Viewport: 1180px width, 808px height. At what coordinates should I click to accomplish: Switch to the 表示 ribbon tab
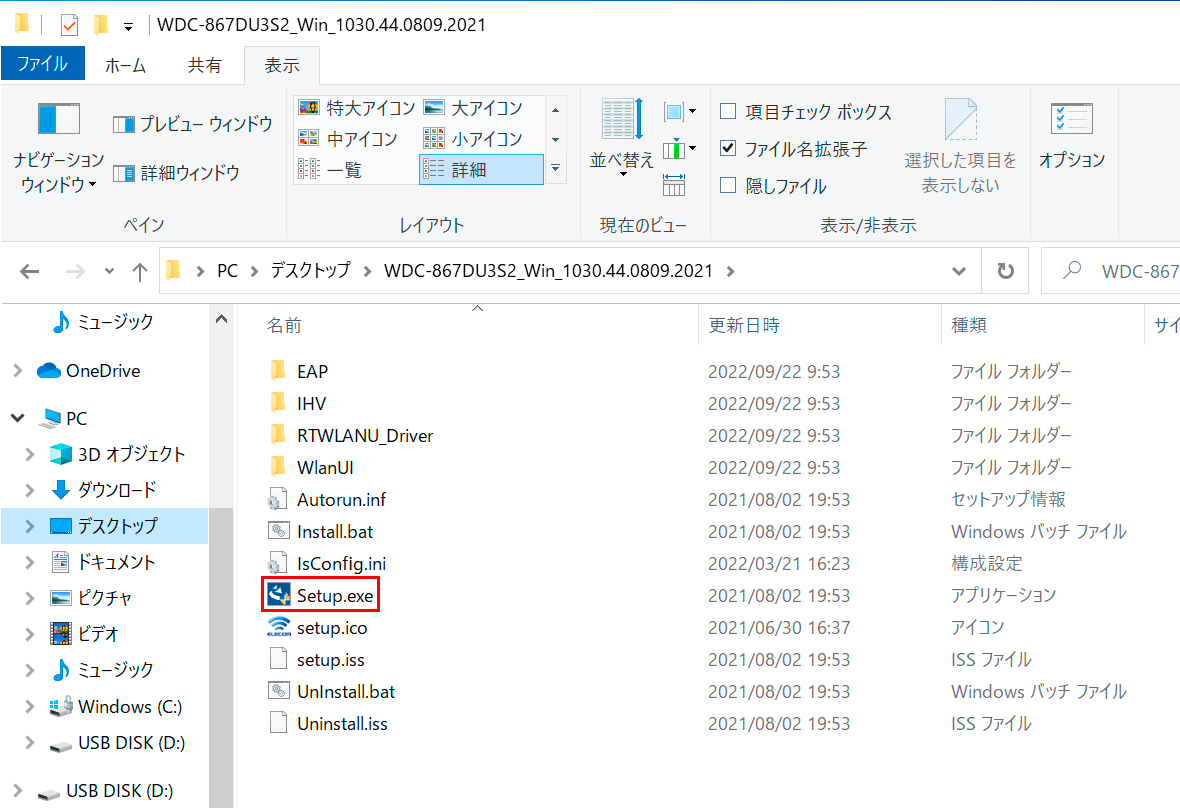point(282,65)
